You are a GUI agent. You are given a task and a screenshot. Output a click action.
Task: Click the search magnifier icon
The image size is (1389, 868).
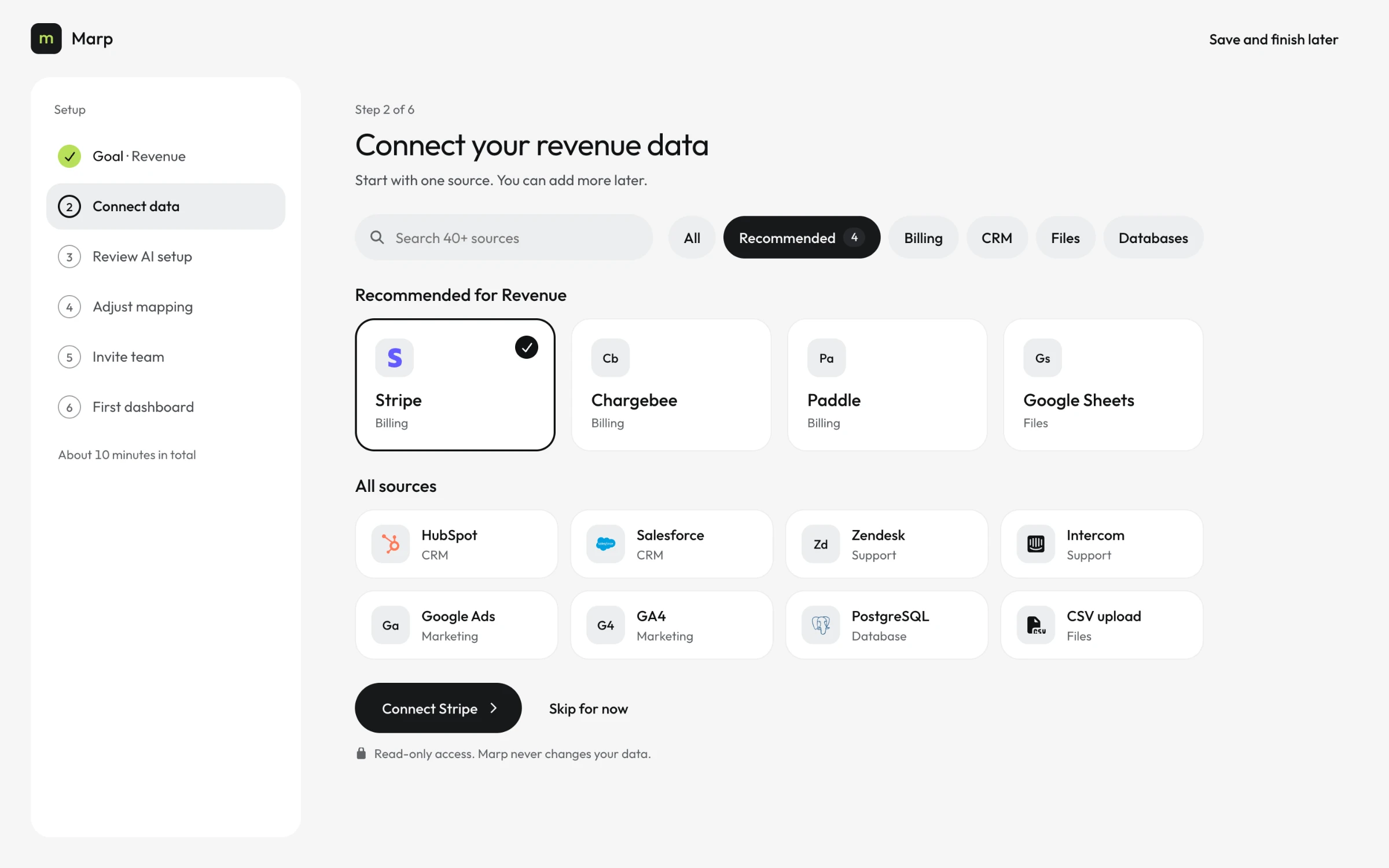(x=377, y=237)
